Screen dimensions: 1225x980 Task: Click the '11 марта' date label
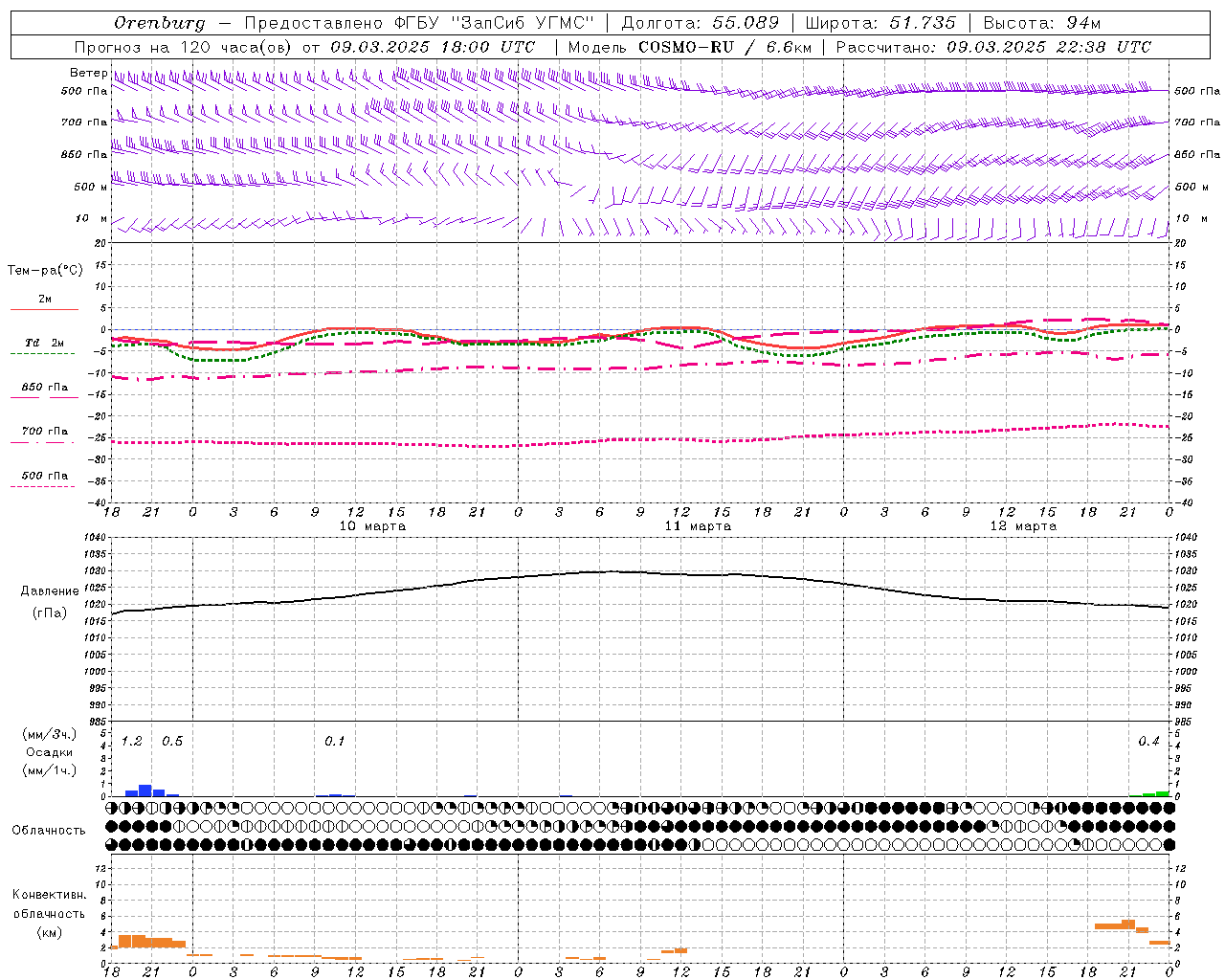click(x=698, y=526)
